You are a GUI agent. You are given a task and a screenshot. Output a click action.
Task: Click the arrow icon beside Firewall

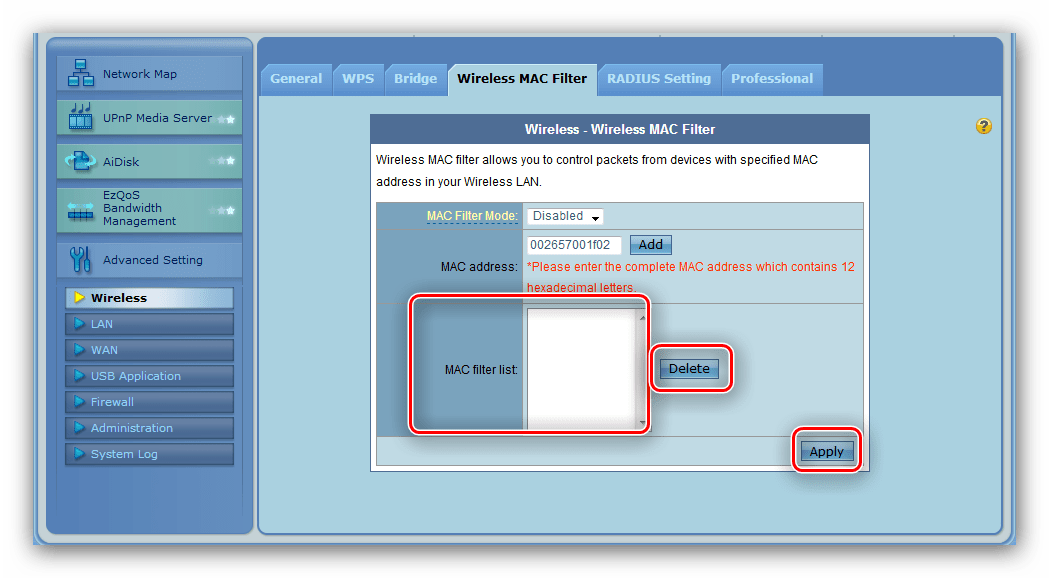pos(78,402)
